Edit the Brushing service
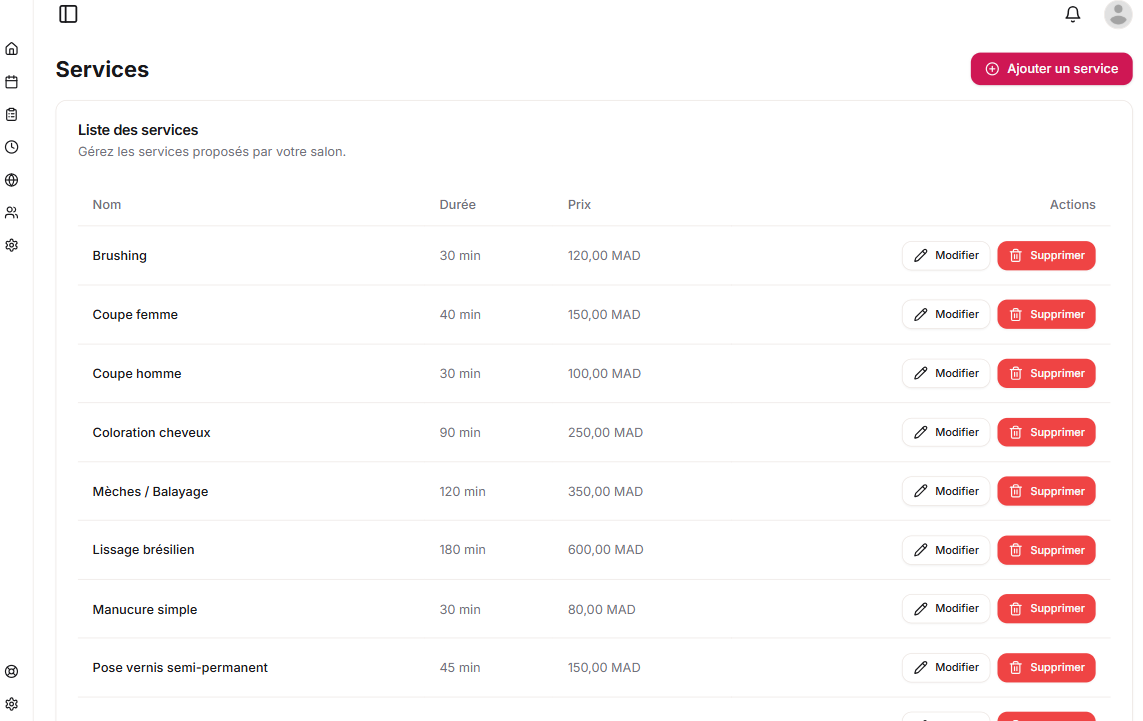The image size is (1143, 721). point(946,256)
